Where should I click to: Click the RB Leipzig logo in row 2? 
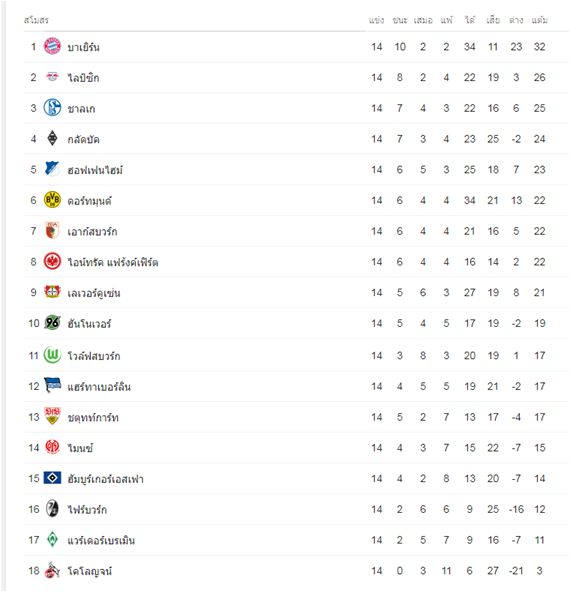pyautogui.click(x=52, y=77)
